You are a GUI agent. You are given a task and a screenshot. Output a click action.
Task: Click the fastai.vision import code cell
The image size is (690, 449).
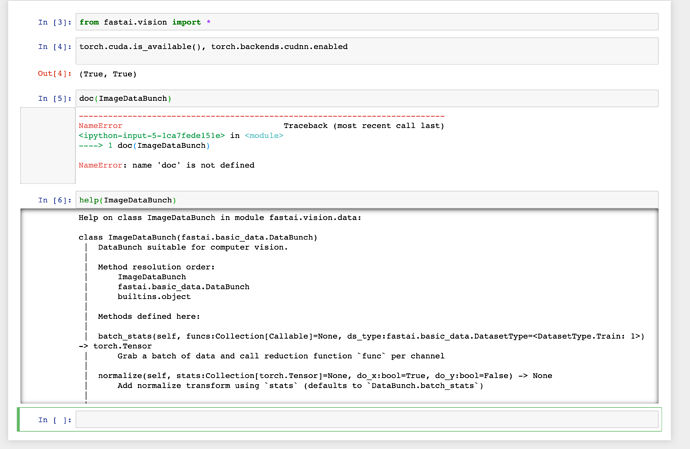[x=366, y=21]
